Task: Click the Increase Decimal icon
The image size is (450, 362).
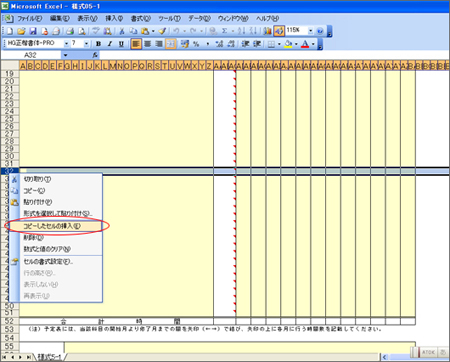Action: pyautogui.click(x=219, y=44)
